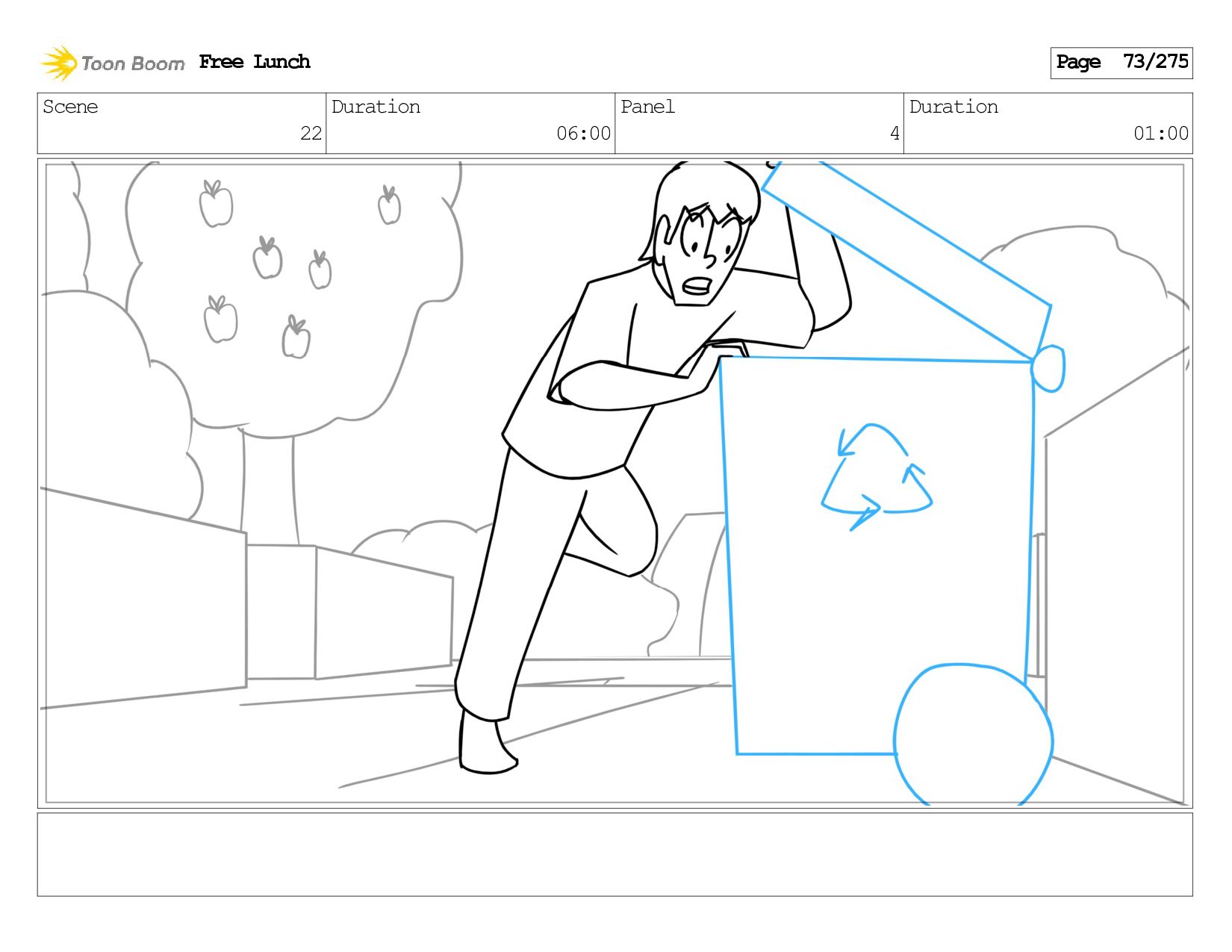1232x952 pixels.
Task: Click the 'Panel' header label
Action: pos(647,107)
